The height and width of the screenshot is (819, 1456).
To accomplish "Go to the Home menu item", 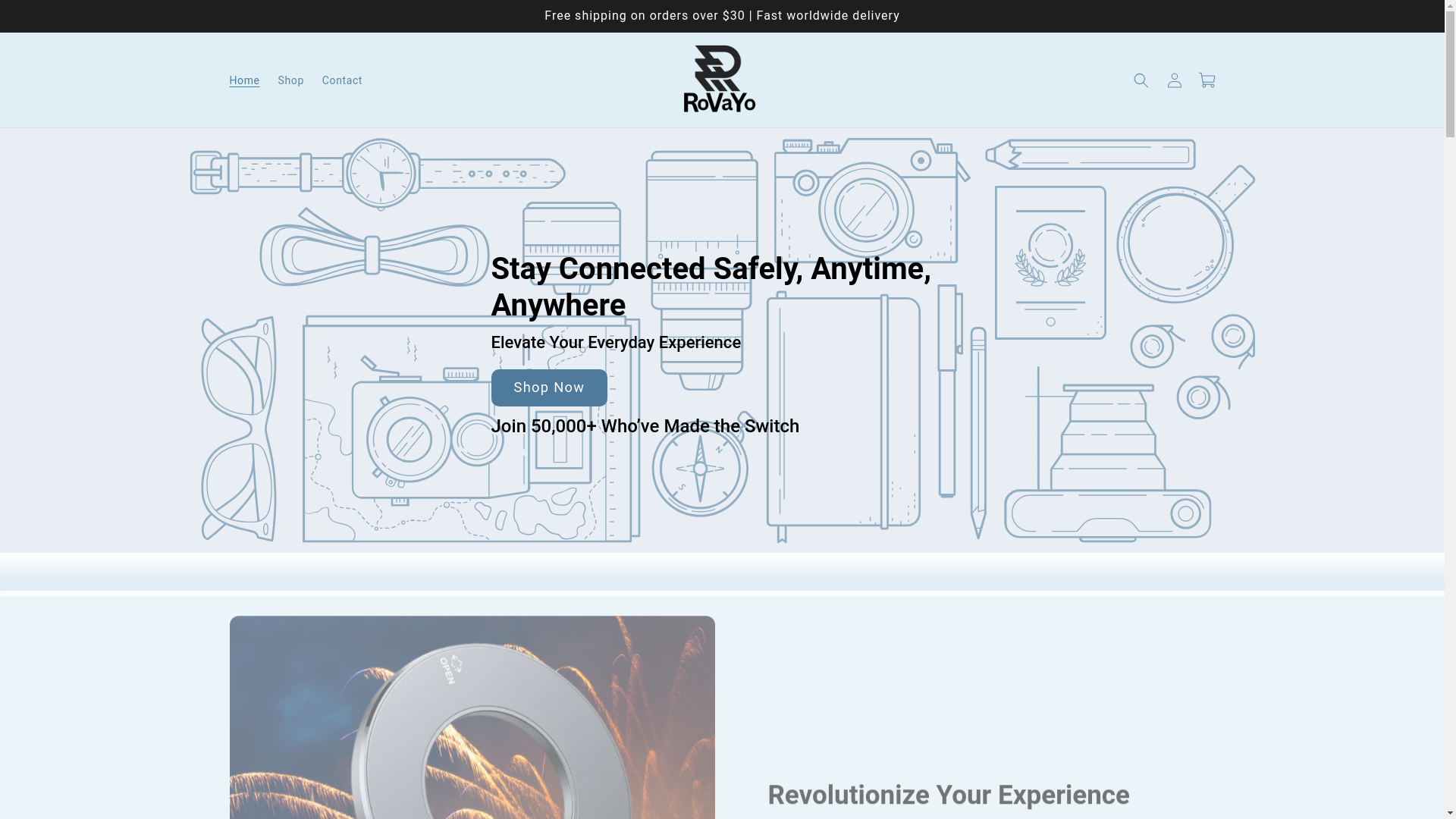I will 244,80.
